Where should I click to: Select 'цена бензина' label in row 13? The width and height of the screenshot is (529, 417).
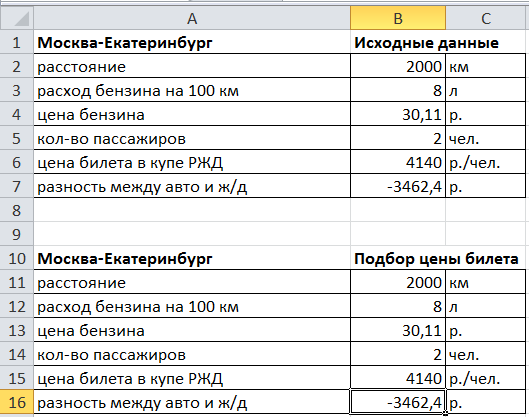click(x=91, y=331)
